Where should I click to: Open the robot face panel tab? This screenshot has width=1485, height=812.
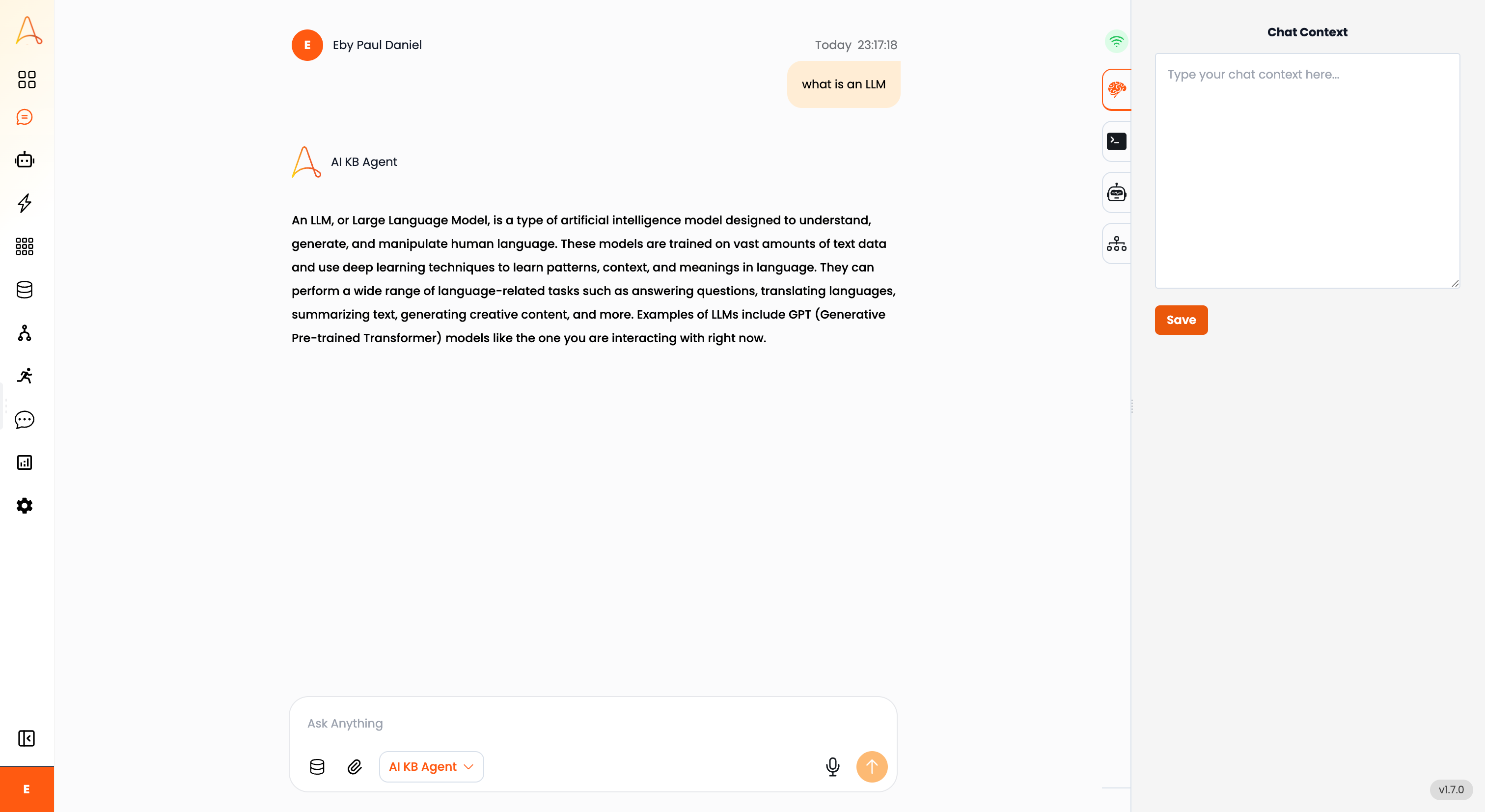[1117, 192]
